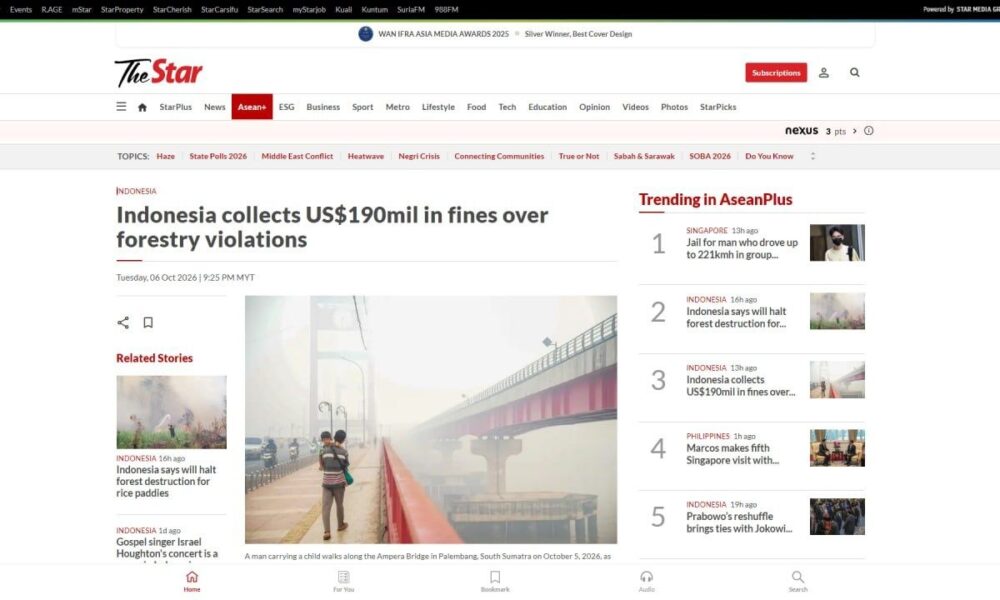Expand the topics list arrows
This screenshot has width=1000, height=600.
click(x=812, y=156)
